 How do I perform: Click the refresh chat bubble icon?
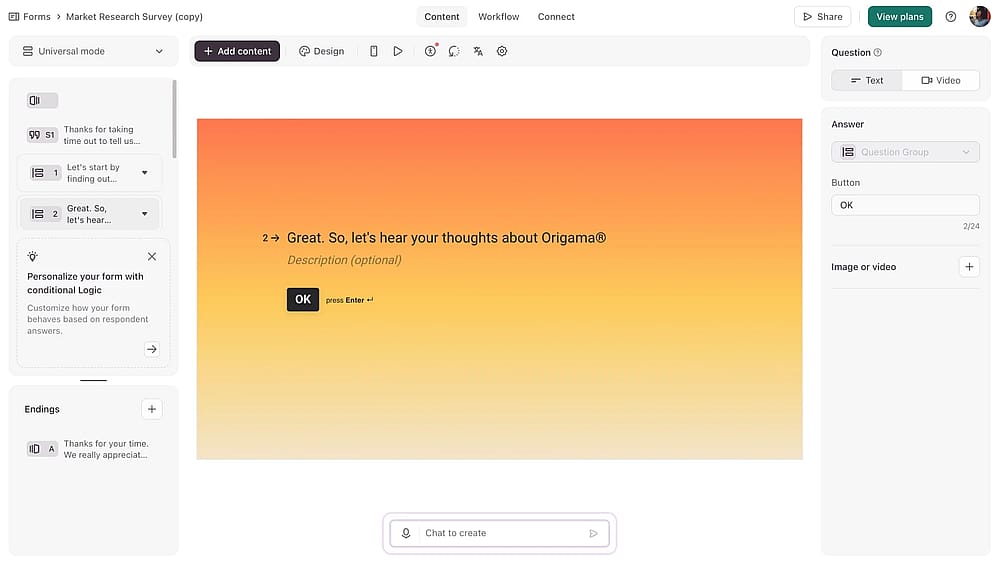pyautogui.click(x=454, y=51)
